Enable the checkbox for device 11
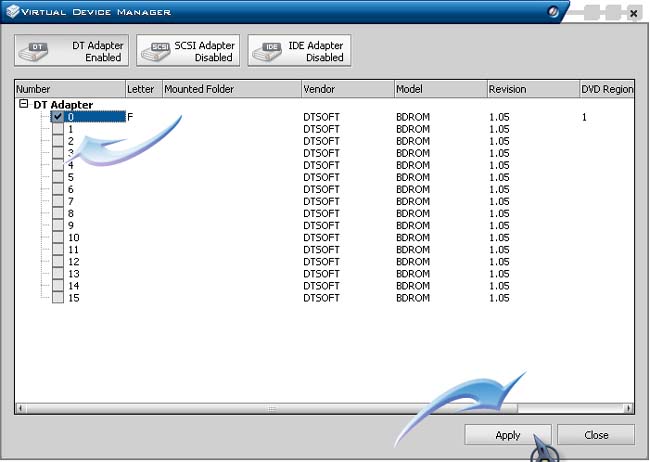 [58, 249]
